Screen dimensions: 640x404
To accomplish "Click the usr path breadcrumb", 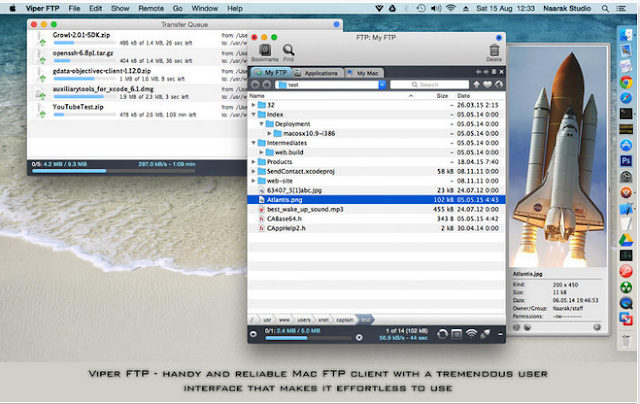I will tap(267, 320).
